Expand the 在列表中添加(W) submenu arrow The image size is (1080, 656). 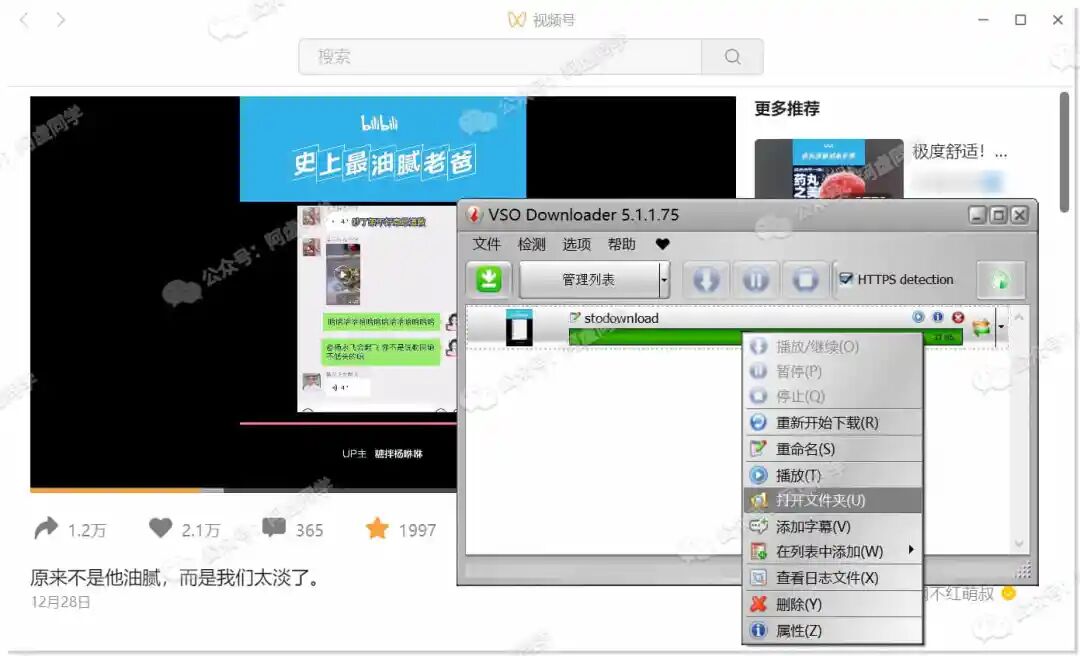pyautogui.click(x=911, y=549)
